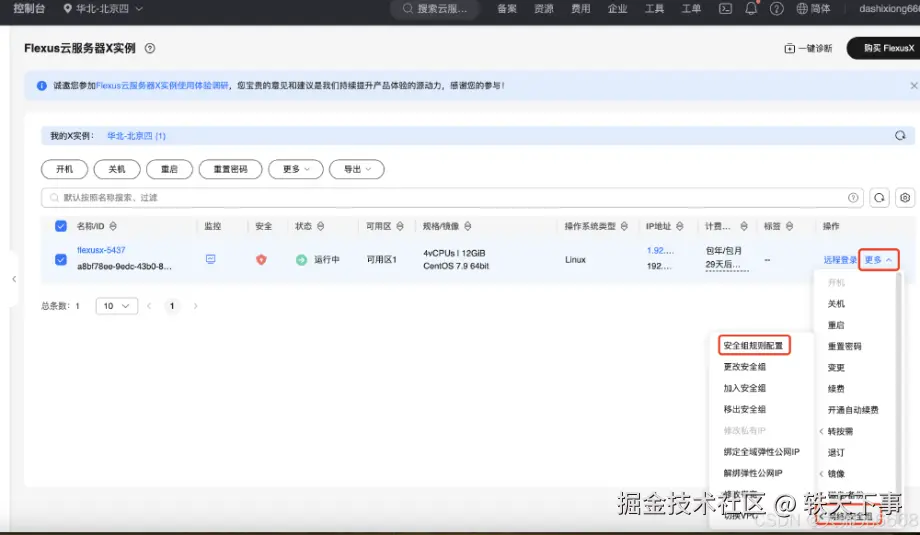920x535 pixels.
Task: Open the CloudShell terminal icon in top bar
Action: tap(725, 9)
